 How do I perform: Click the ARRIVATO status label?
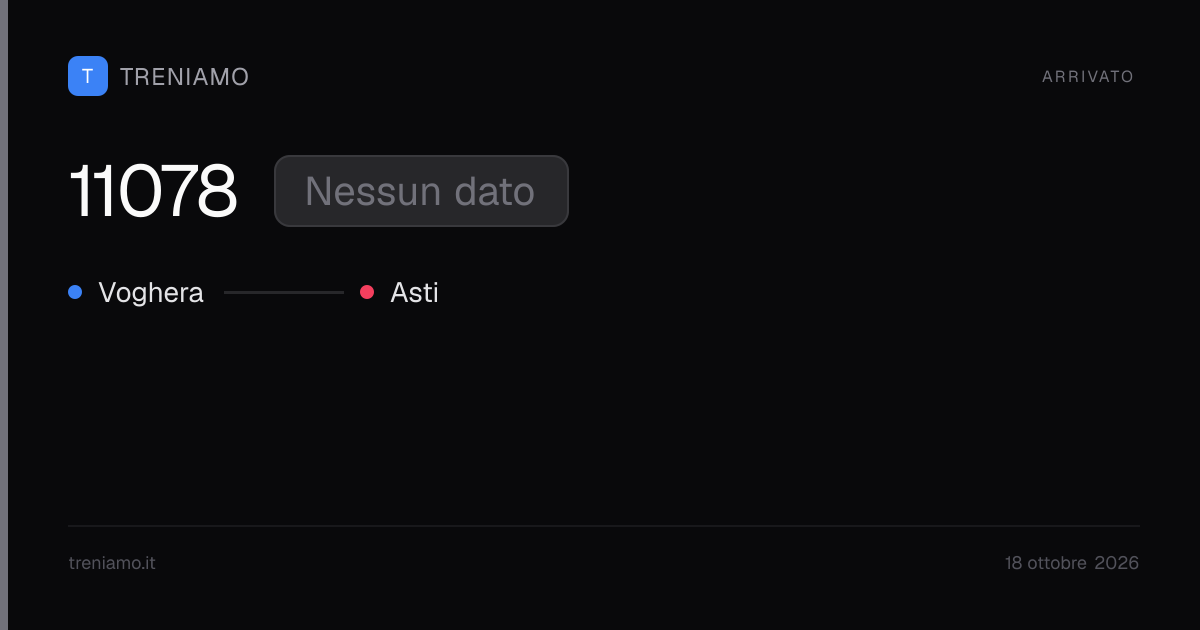click(x=1088, y=77)
